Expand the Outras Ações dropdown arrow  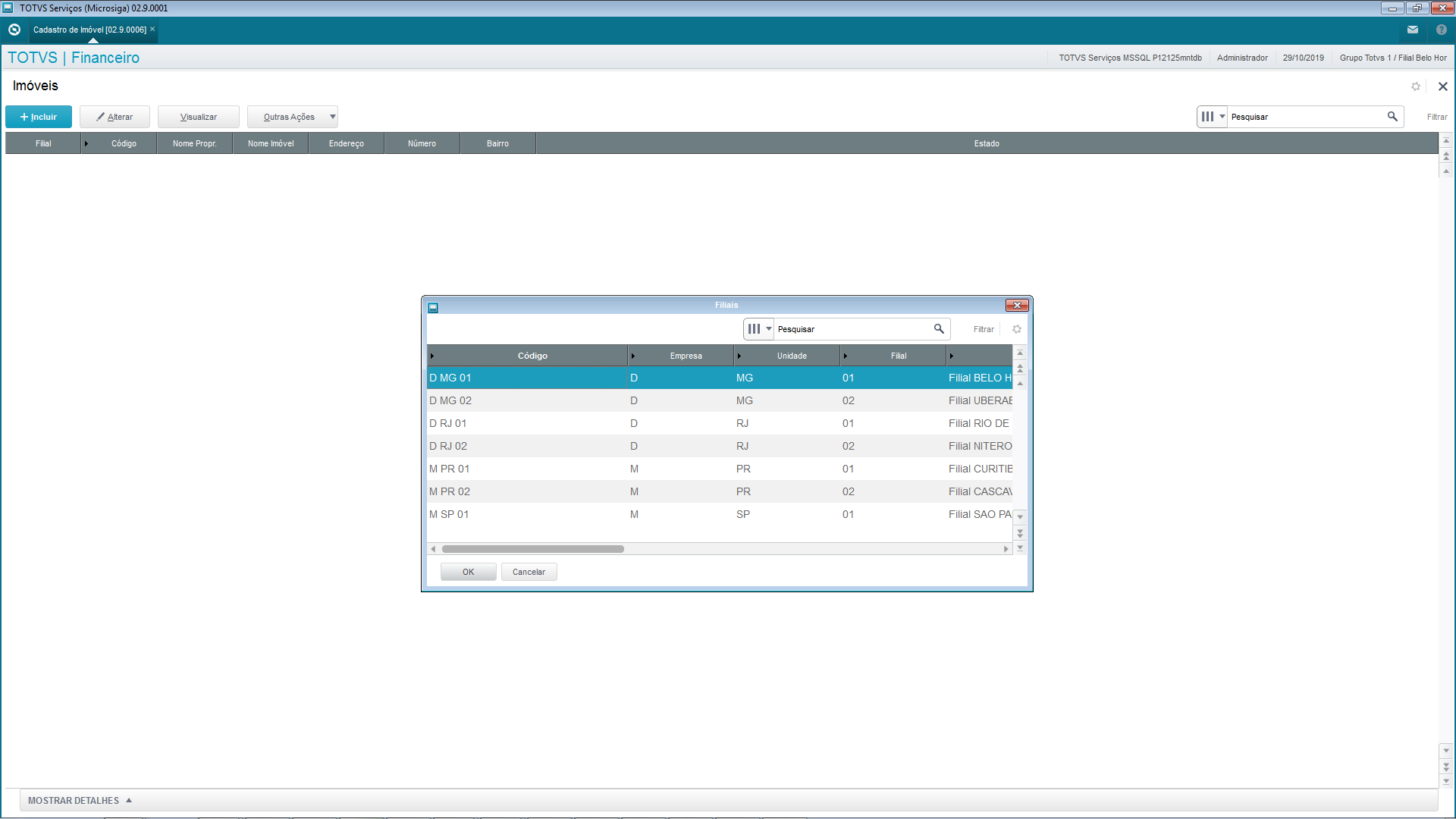click(332, 117)
